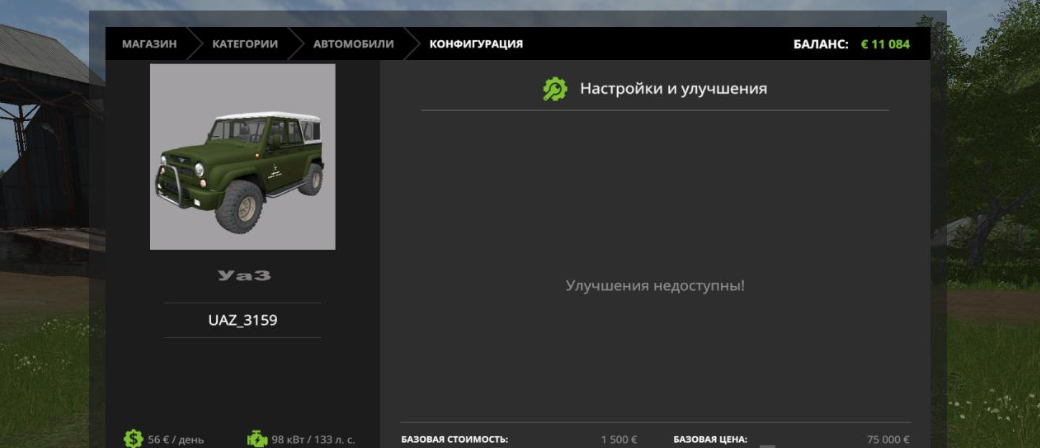Select the Конфигурация breadcrumb step

[x=475, y=44]
